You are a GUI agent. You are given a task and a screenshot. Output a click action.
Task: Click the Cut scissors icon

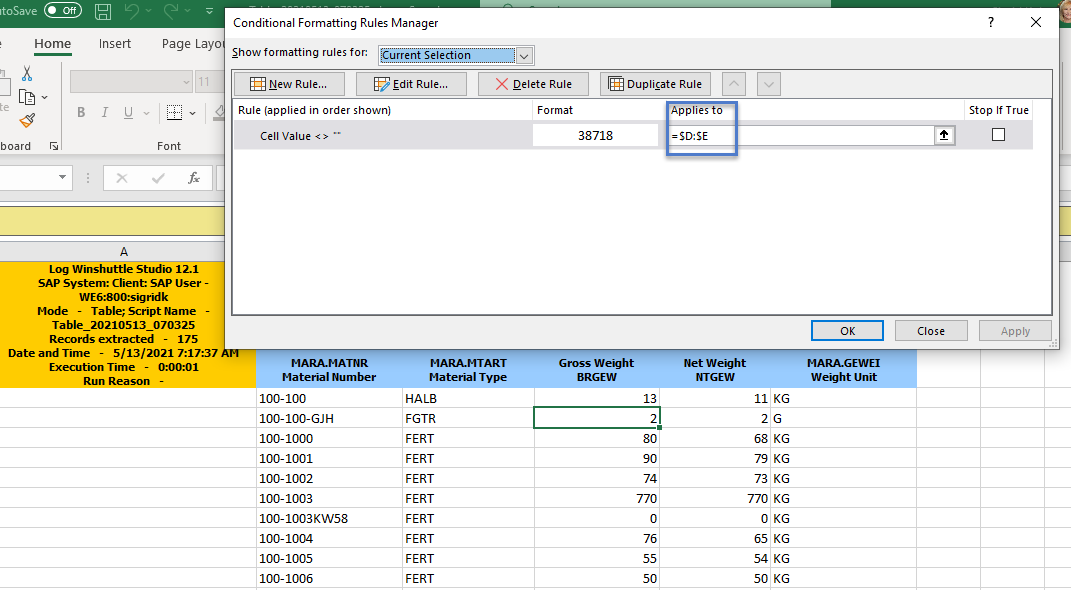(x=27, y=74)
